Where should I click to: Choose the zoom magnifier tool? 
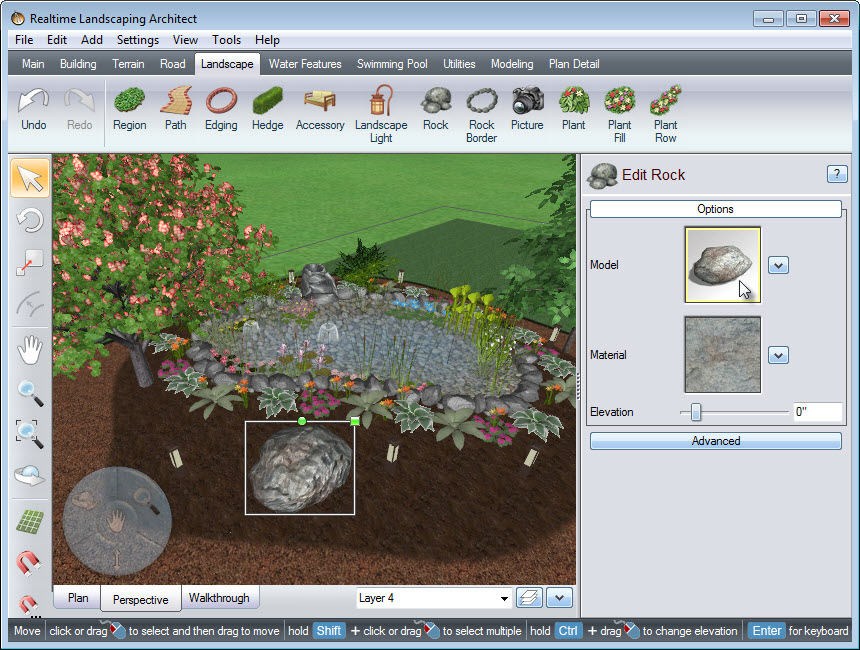pyautogui.click(x=30, y=393)
